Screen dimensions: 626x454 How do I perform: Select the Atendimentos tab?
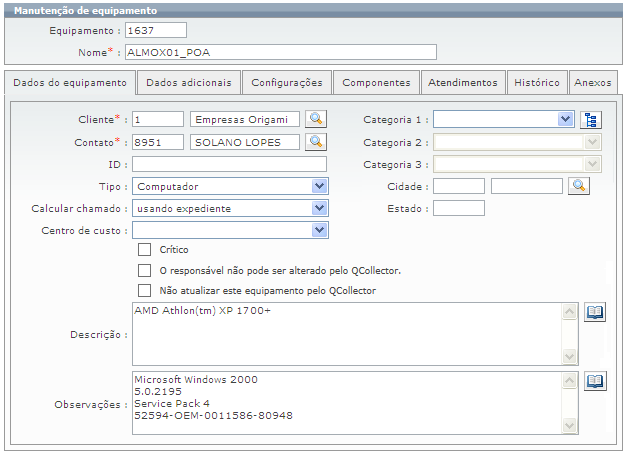pyautogui.click(x=463, y=83)
